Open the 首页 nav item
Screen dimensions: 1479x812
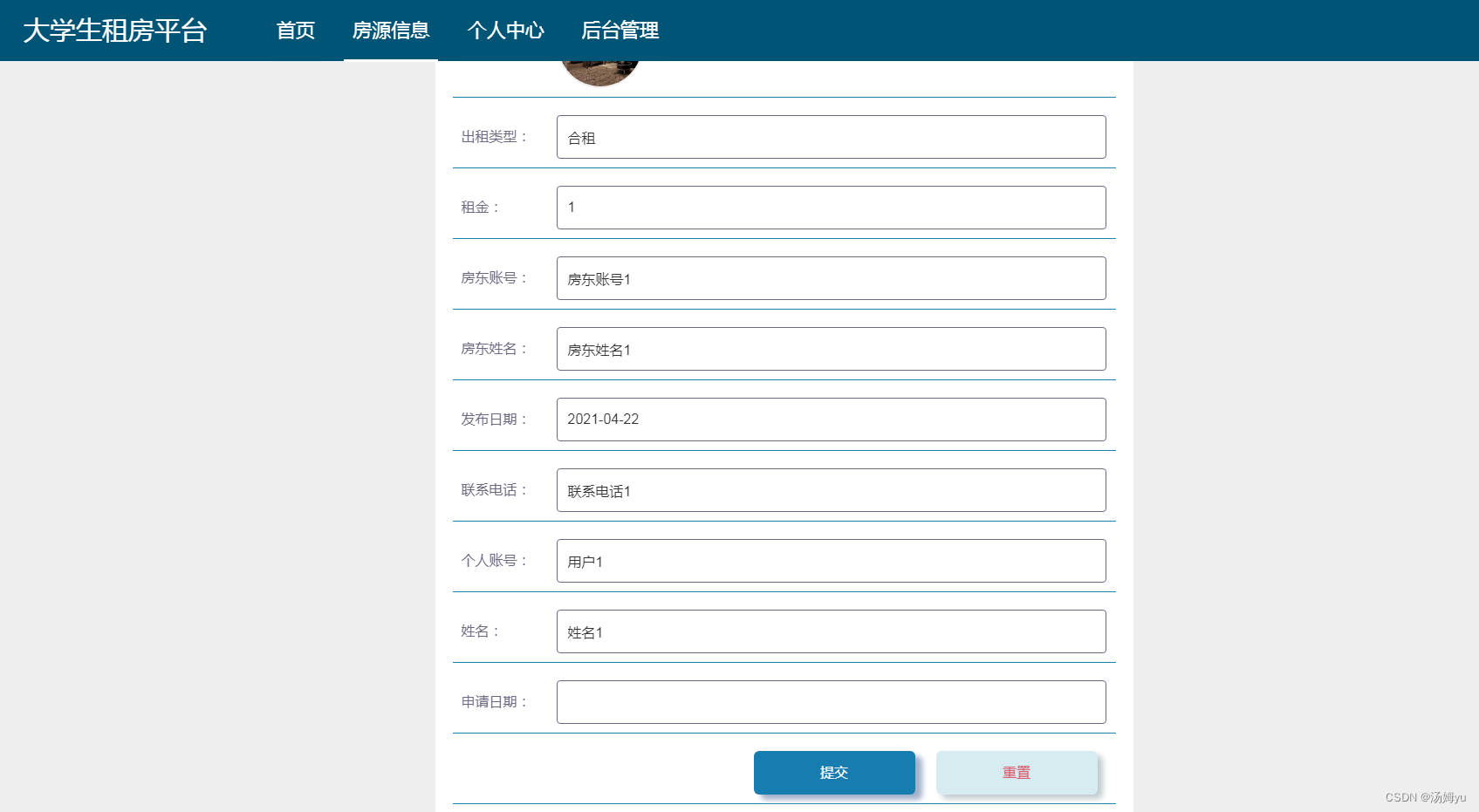(x=296, y=31)
